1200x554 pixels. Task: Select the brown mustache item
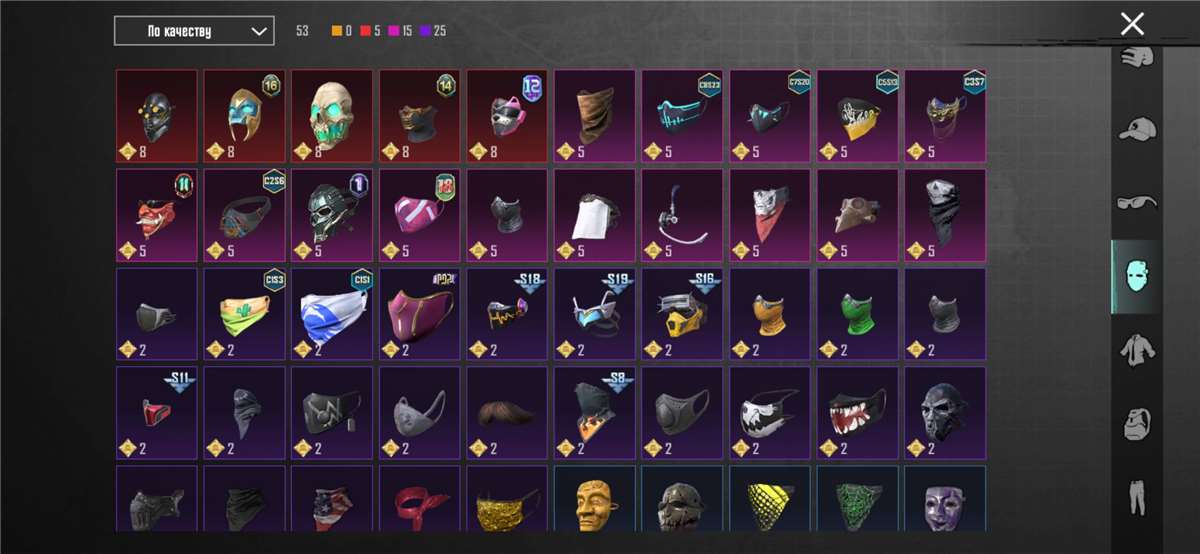click(508, 412)
